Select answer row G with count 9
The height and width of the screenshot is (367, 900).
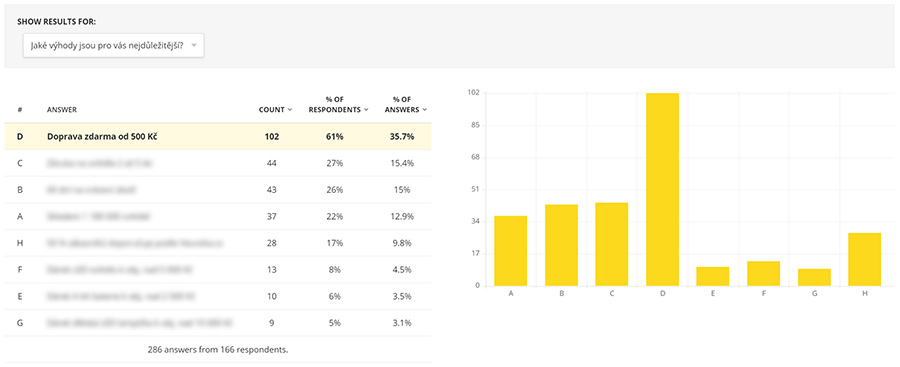click(218, 323)
